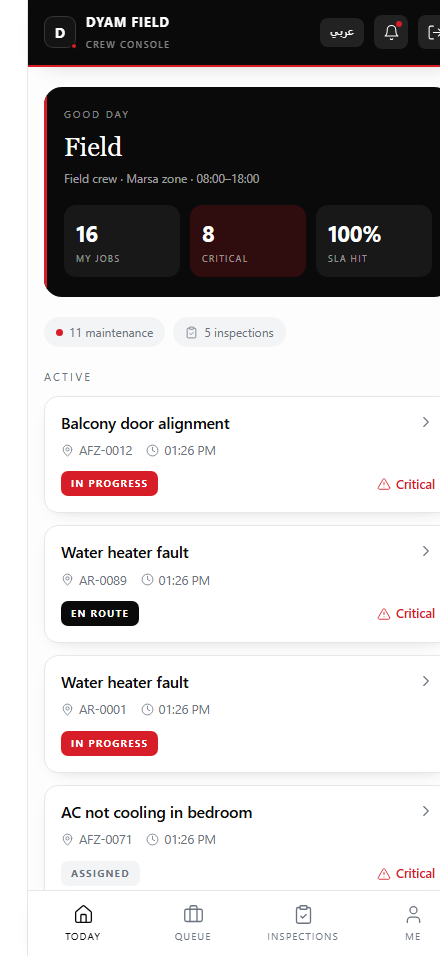Click Critical warning icon on AFZ-0012 job
The width and height of the screenshot is (440, 956).
pos(383,484)
